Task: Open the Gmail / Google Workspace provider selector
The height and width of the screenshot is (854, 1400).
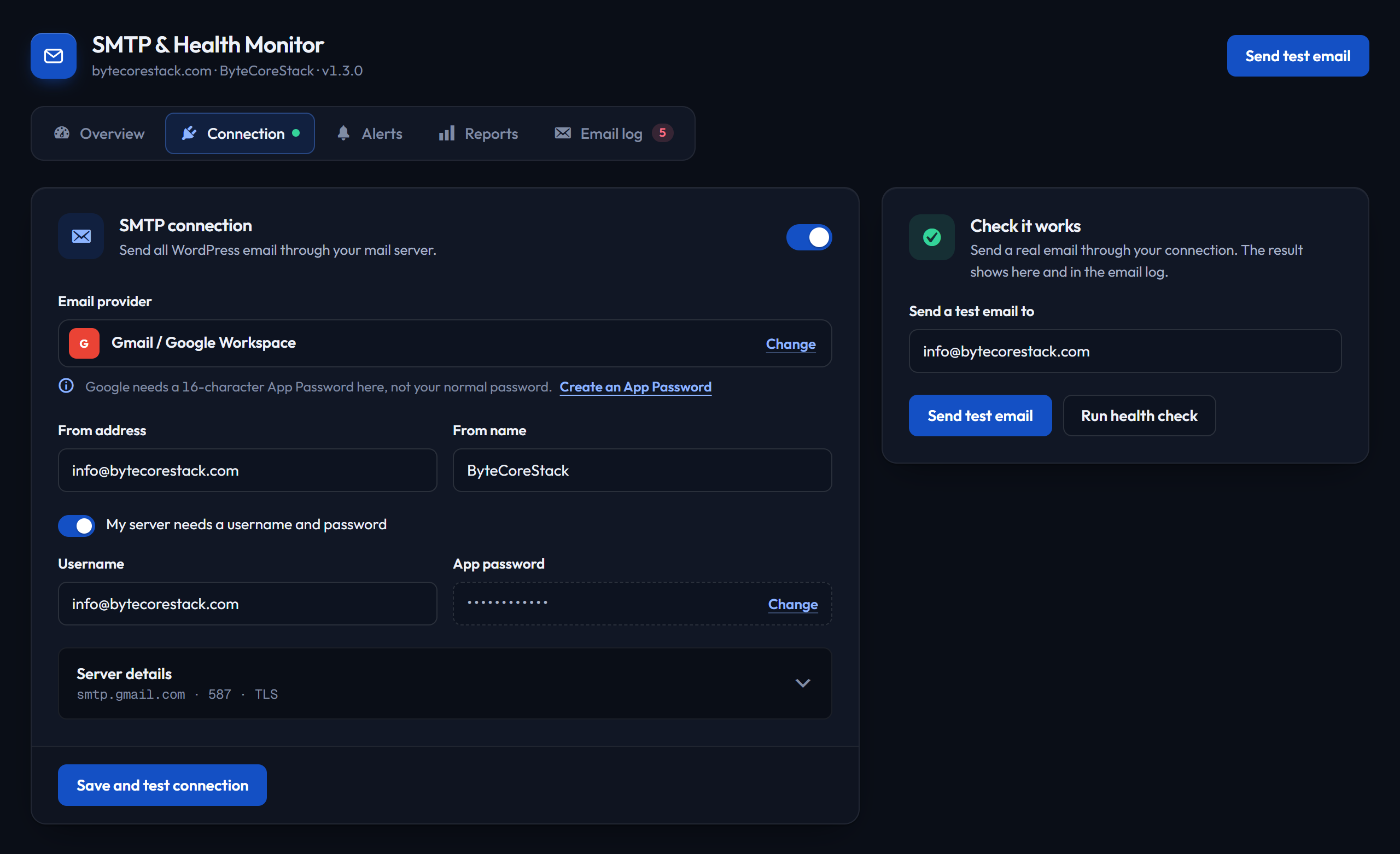Action: pyautogui.click(x=445, y=343)
